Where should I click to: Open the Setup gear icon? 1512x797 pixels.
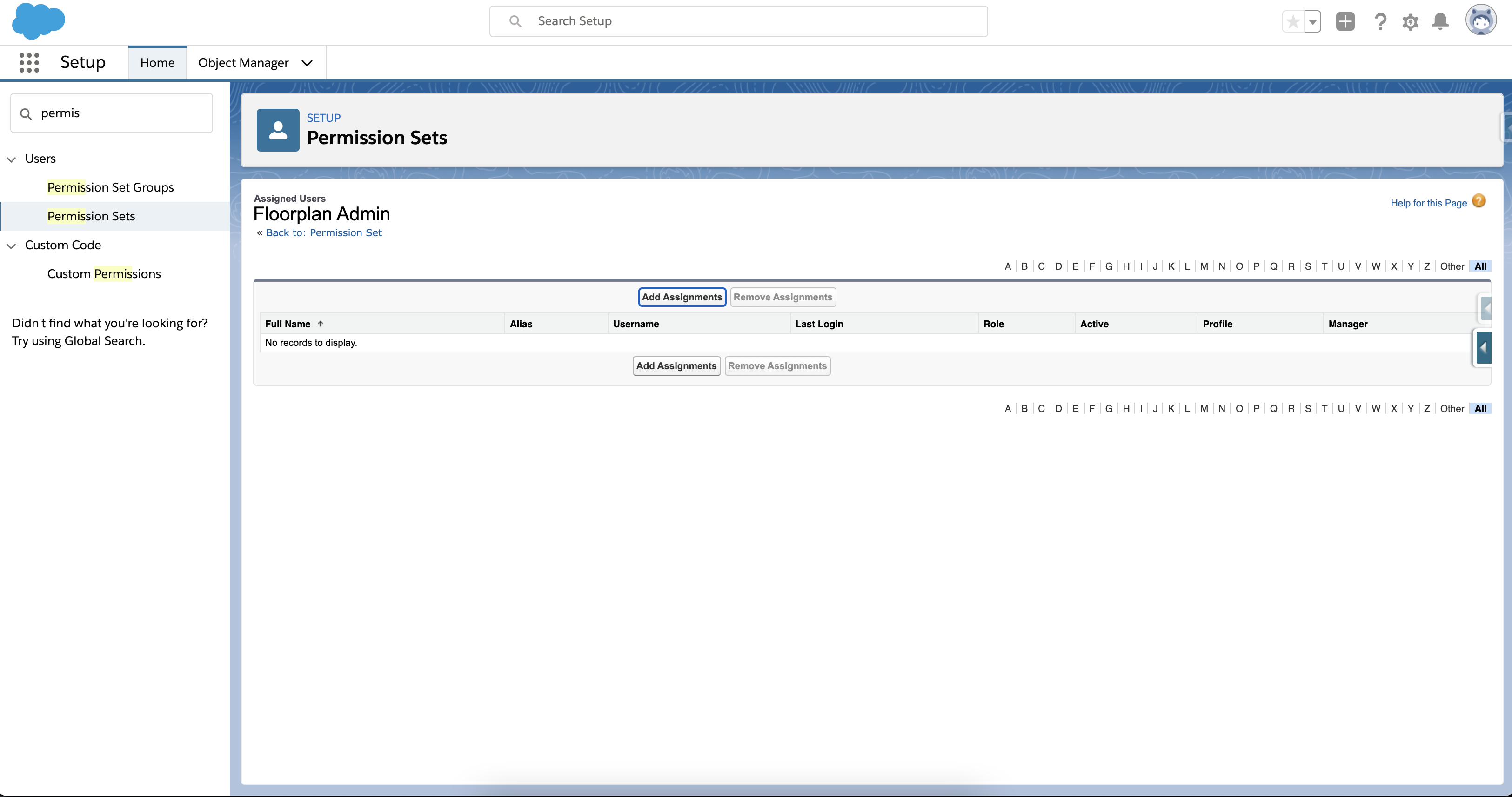pos(1411,21)
